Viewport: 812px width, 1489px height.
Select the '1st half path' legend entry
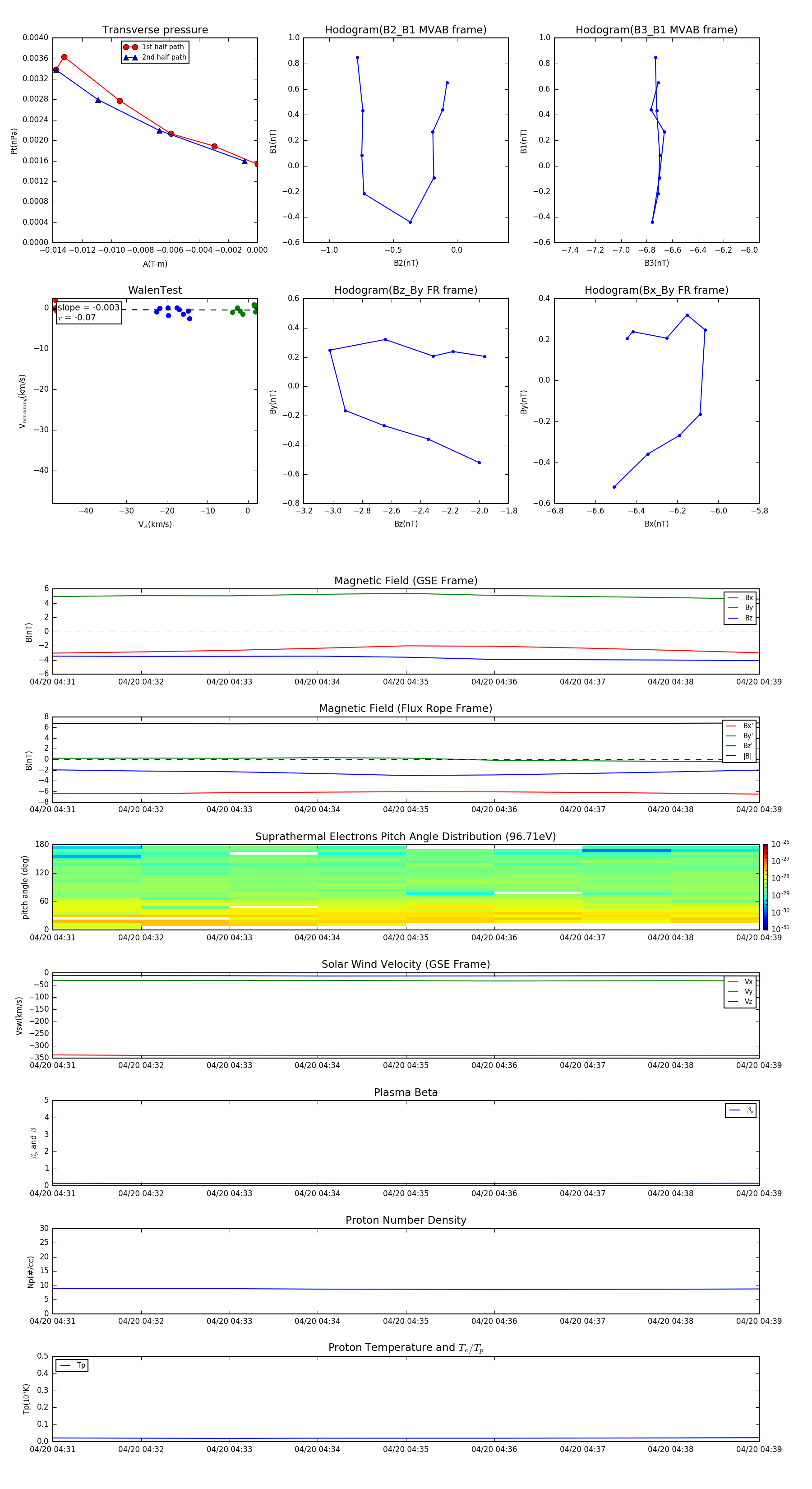(x=155, y=47)
